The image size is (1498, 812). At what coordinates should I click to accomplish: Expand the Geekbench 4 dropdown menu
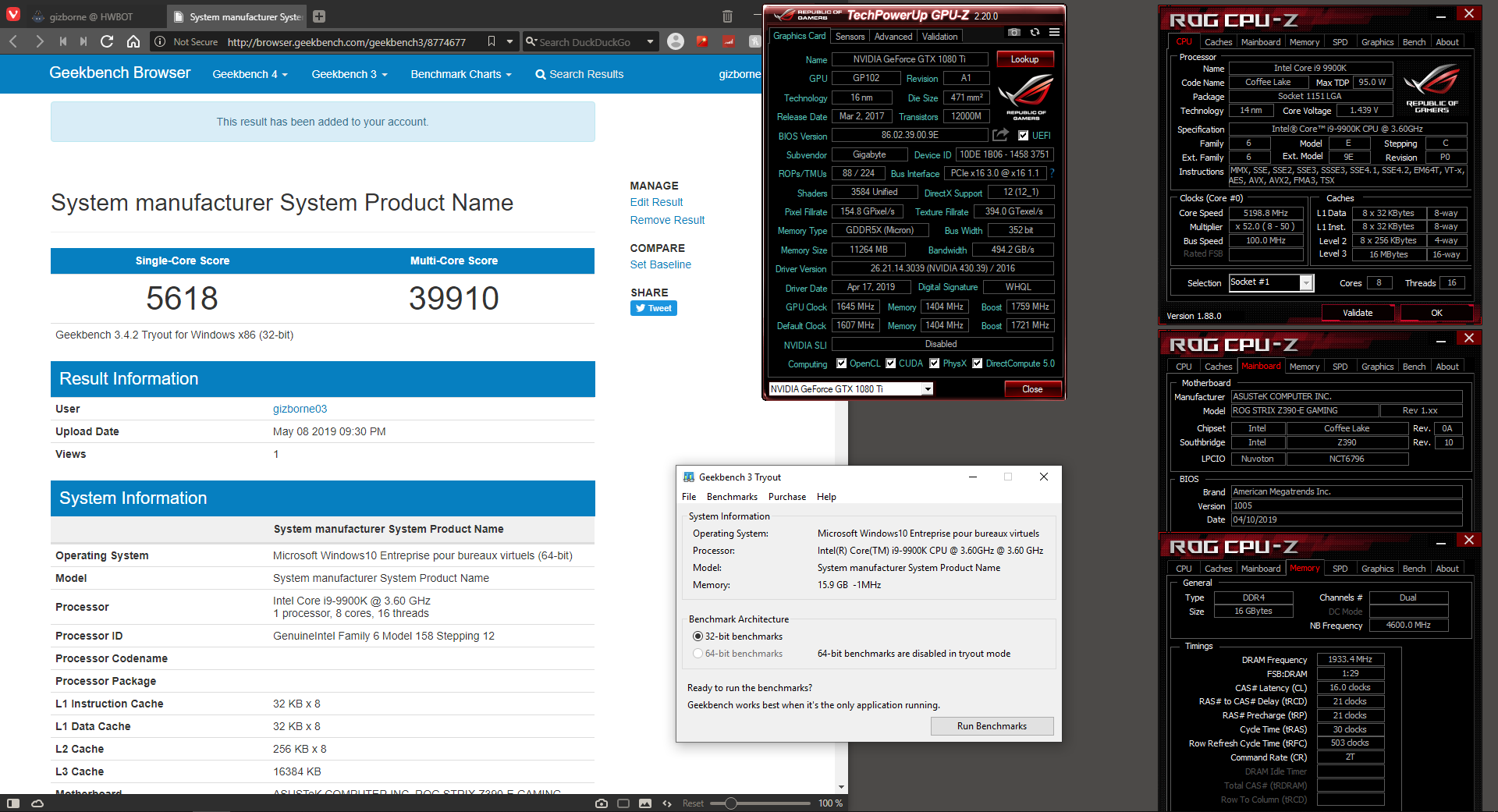pos(250,74)
